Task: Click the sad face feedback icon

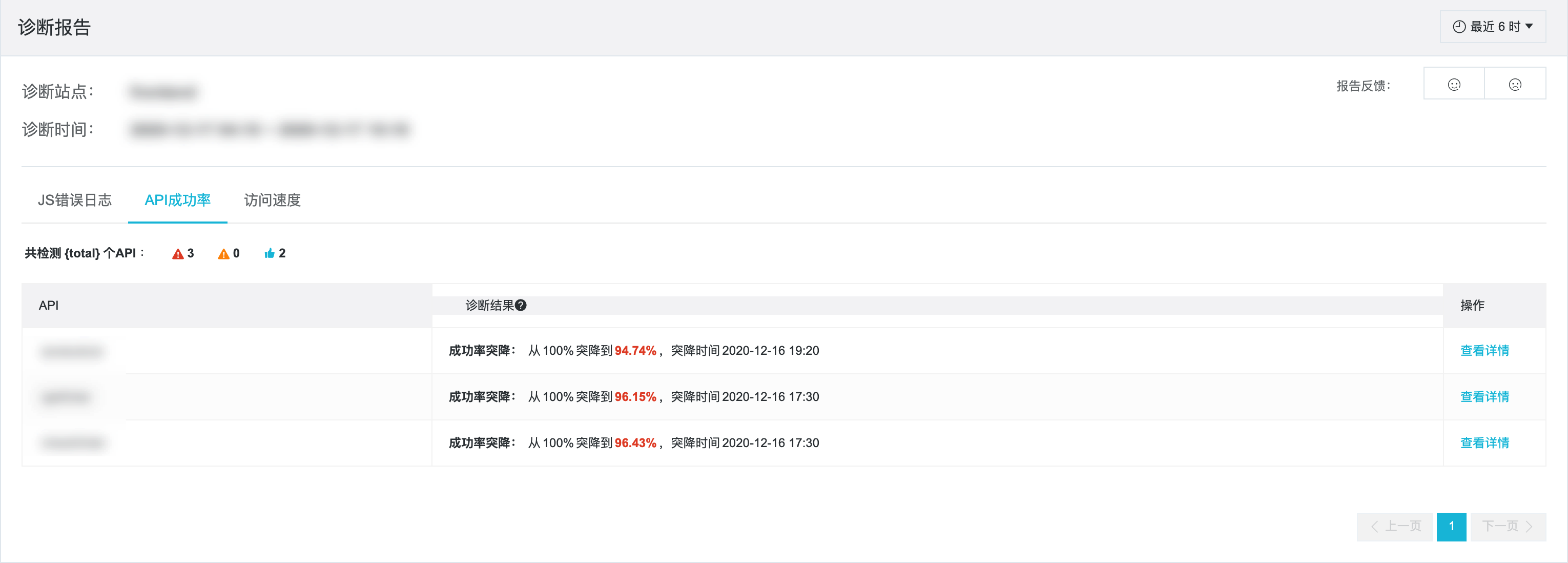Action: tap(1515, 84)
